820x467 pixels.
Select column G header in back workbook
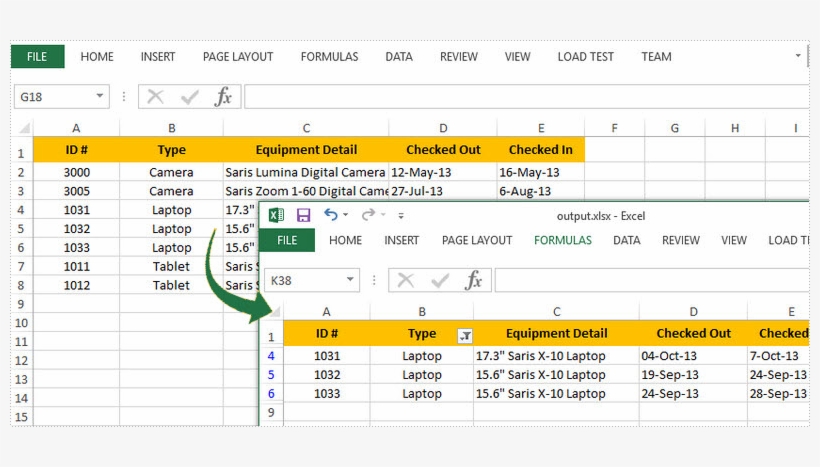675,128
